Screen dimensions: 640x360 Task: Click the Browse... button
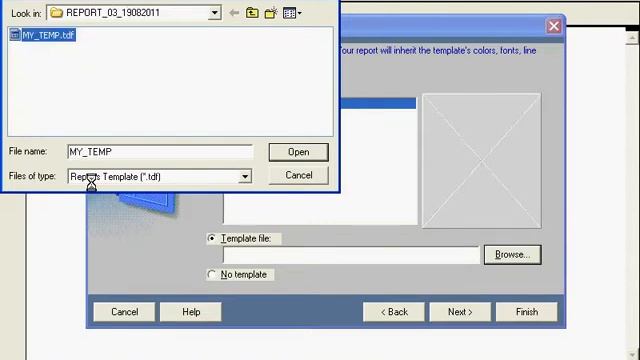[x=513, y=255]
